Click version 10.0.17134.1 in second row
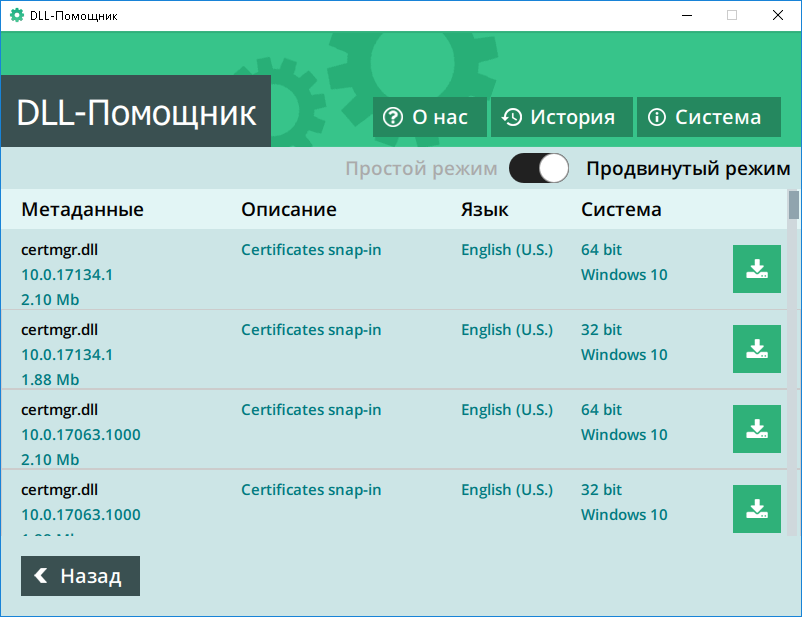Image resolution: width=802 pixels, height=617 pixels. coord(67,355)
